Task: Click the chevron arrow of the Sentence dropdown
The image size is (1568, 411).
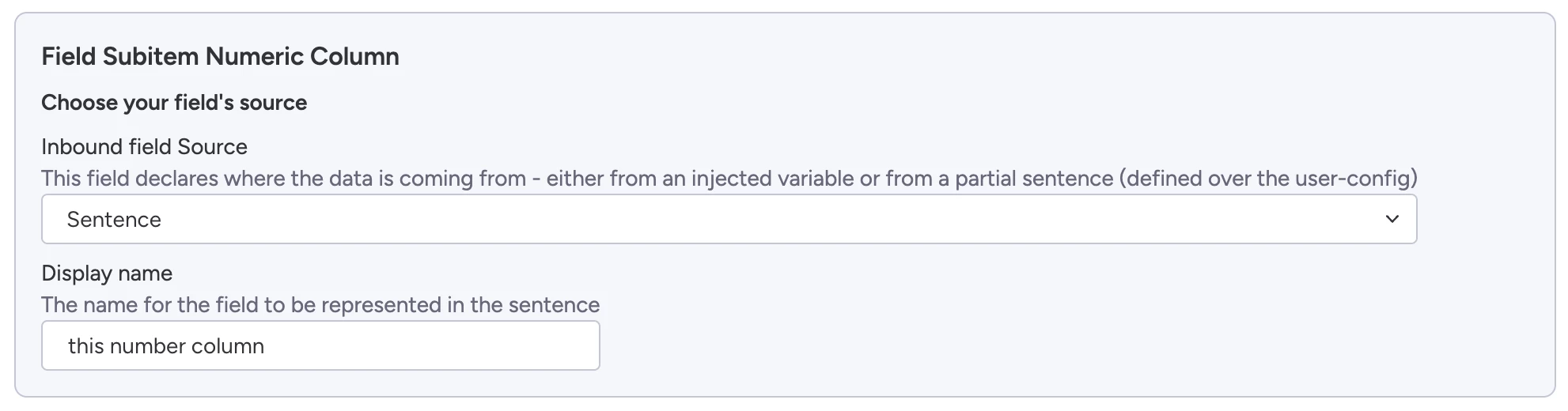Action: [x=1392, y=219]
